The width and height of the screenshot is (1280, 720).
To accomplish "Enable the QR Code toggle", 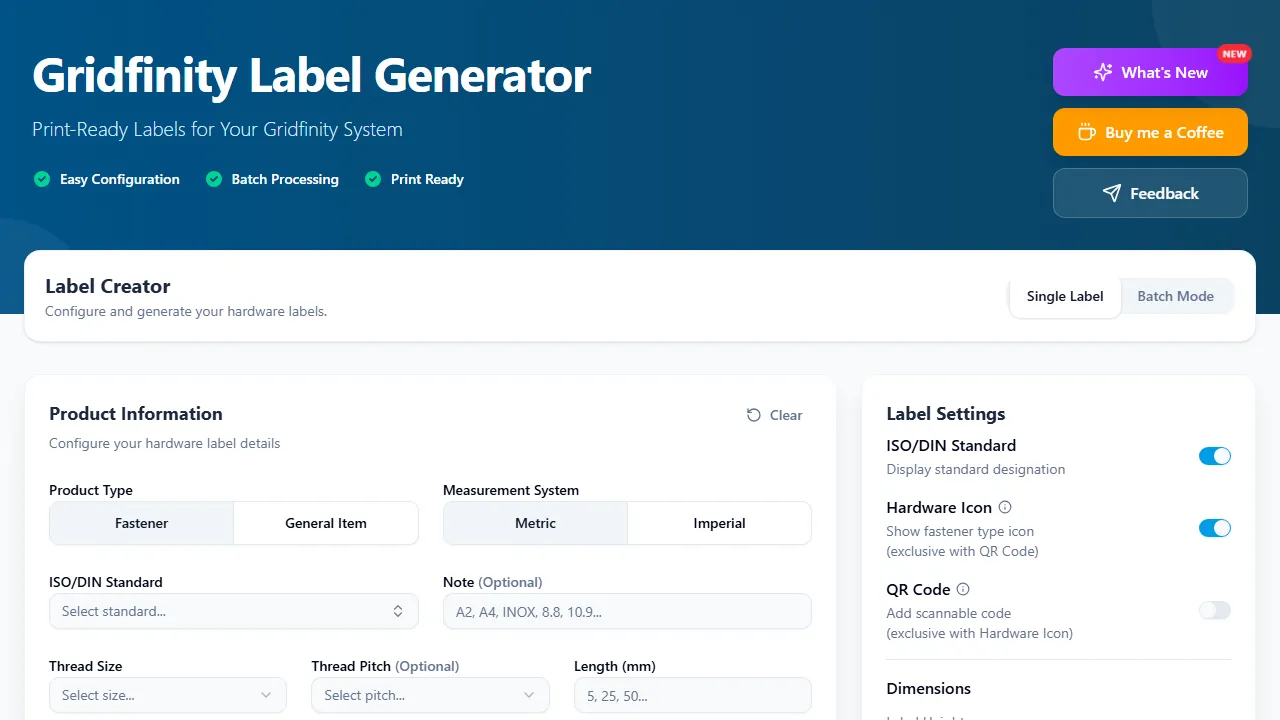I will click(1215, 610).
